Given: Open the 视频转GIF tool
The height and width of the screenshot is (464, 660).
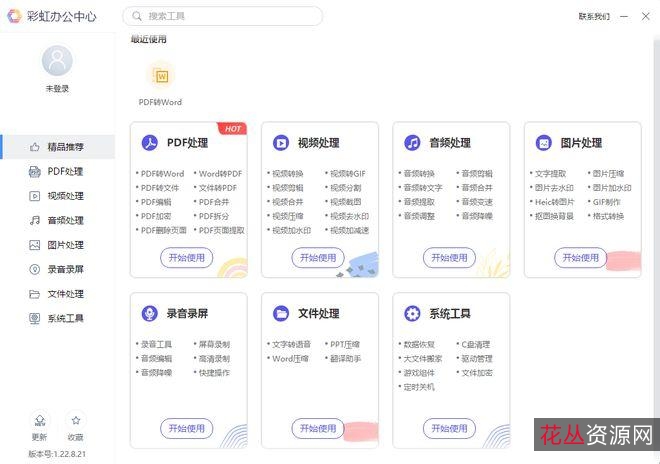Looking at the screenshot, I should [x=348, y=173].
